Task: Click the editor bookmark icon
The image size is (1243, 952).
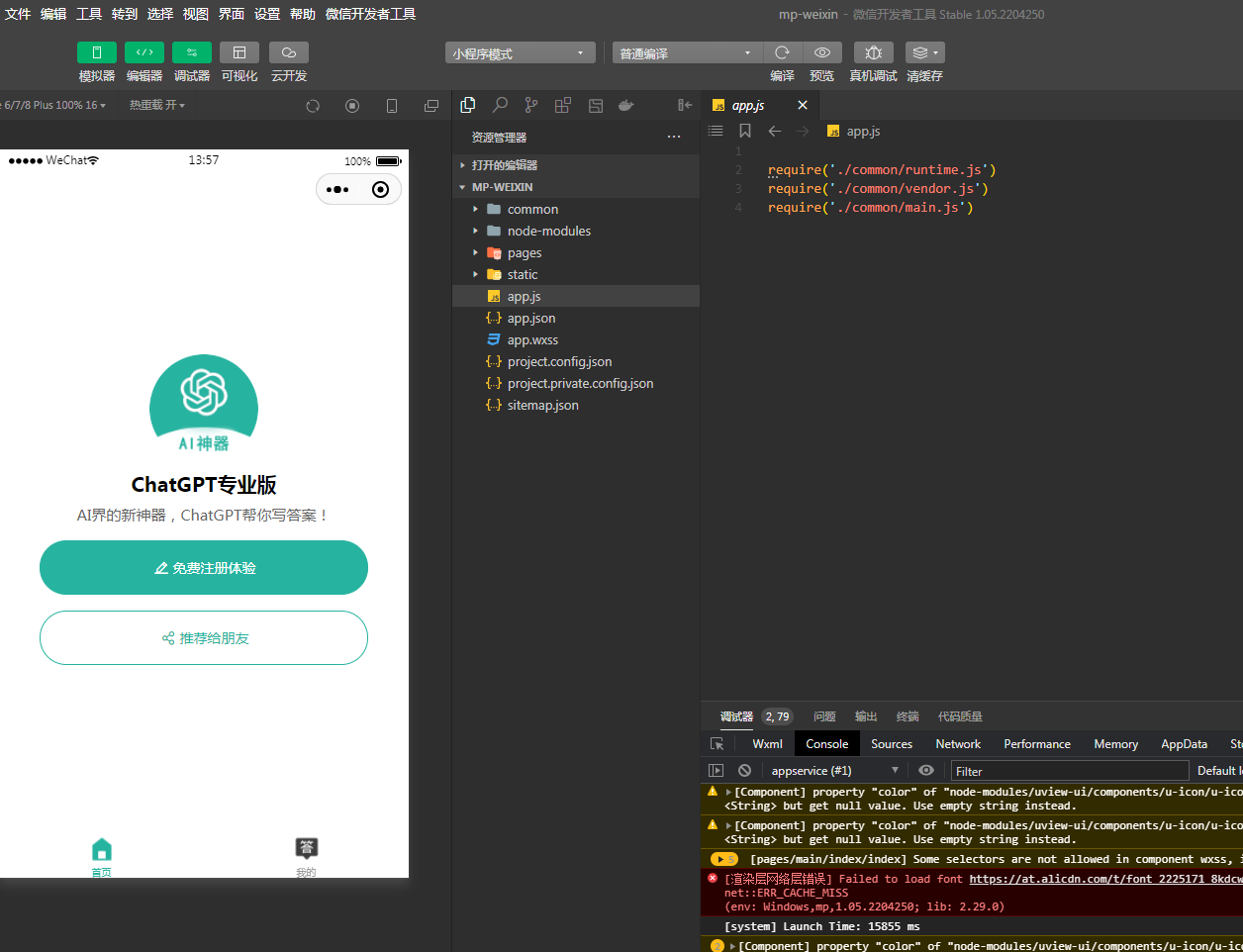Action: (745, 131)
